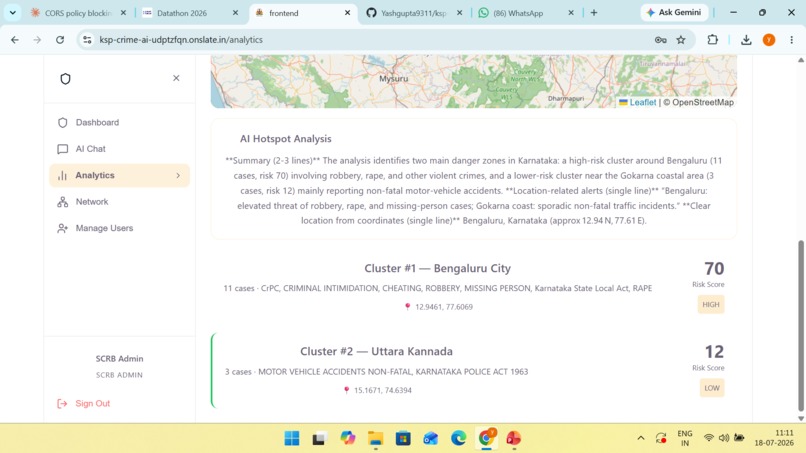Switch to the Datathon 2026 tab
Image resolution: width=806 pixels, height=453 pixels.
(x=190, y=13)
